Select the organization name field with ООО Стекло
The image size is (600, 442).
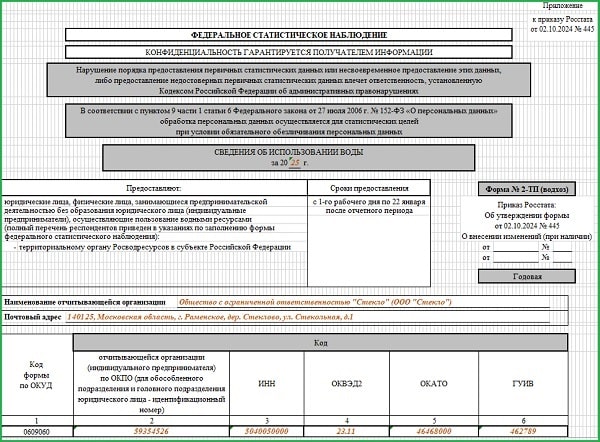(x=314, y=301)
